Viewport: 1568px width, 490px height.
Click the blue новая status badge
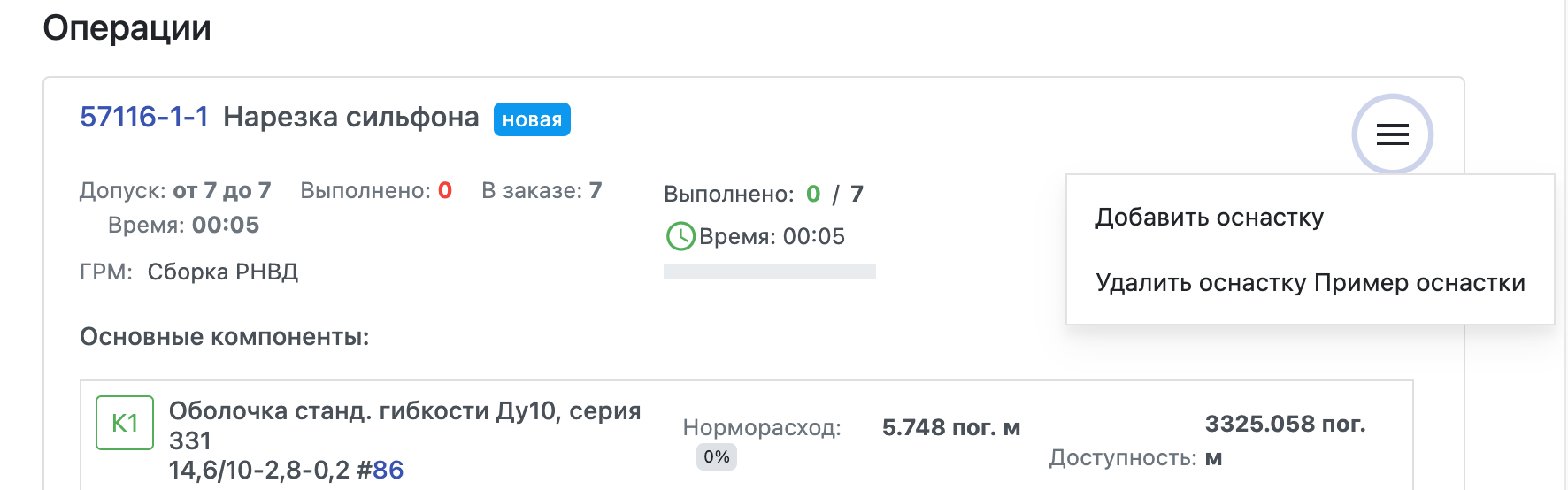[x=532, y=119]
